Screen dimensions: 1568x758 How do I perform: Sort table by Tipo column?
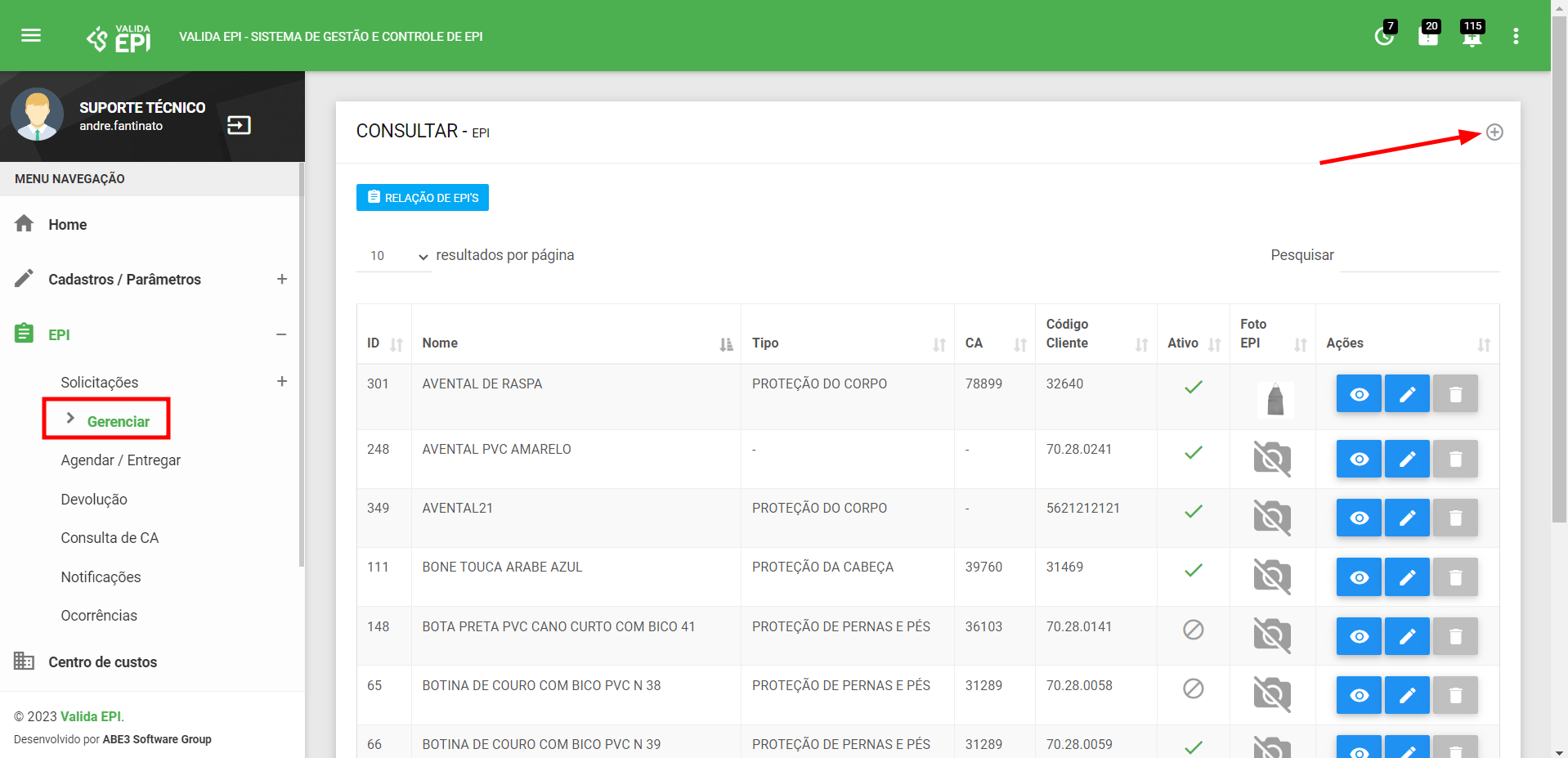click(x=848, y=334)
